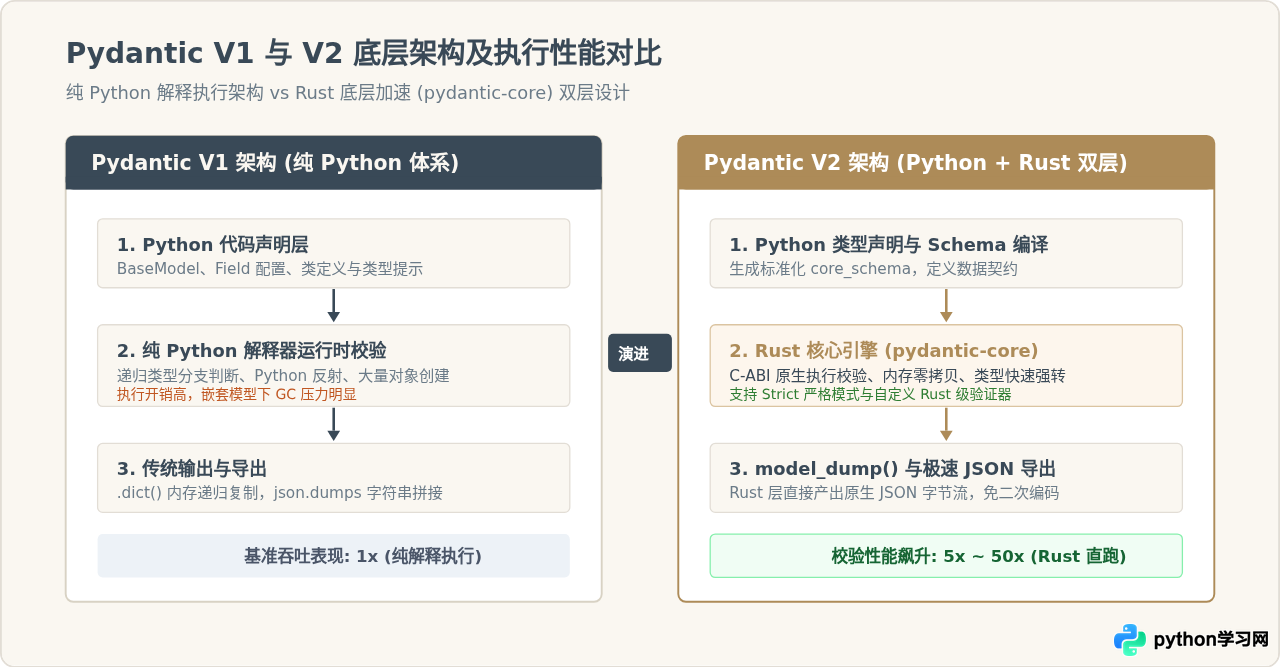Click the 演进 label between columns

[640, 353]
